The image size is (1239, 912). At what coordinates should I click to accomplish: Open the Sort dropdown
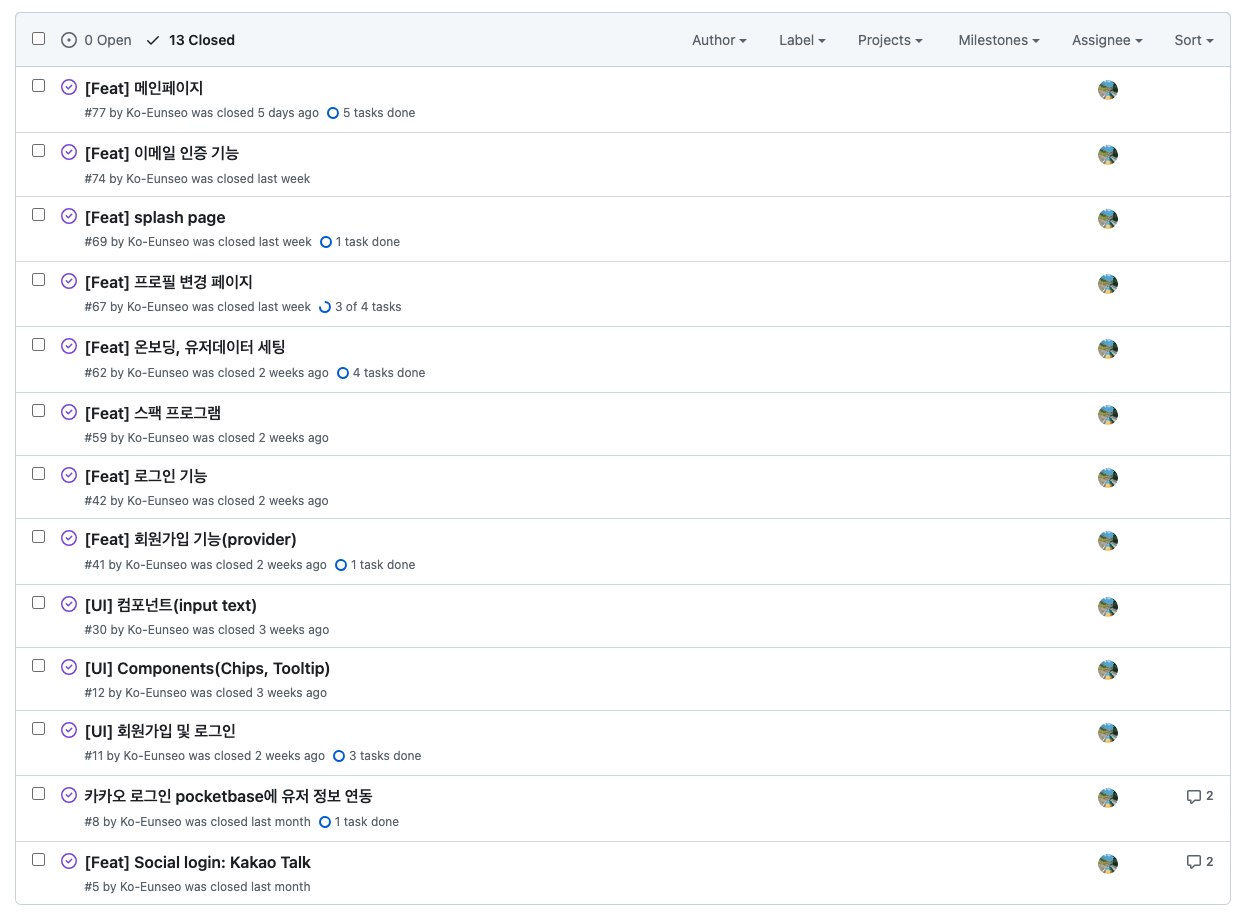pyautogui.click(x=1194, y=40)
